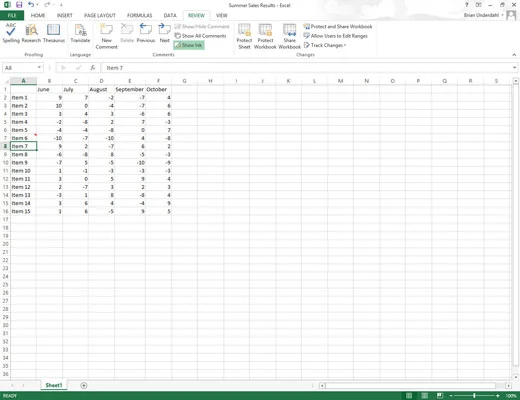Click Allow Users to Edit Ranges
The width and height of the screenshot is (520, 400).
335,36
